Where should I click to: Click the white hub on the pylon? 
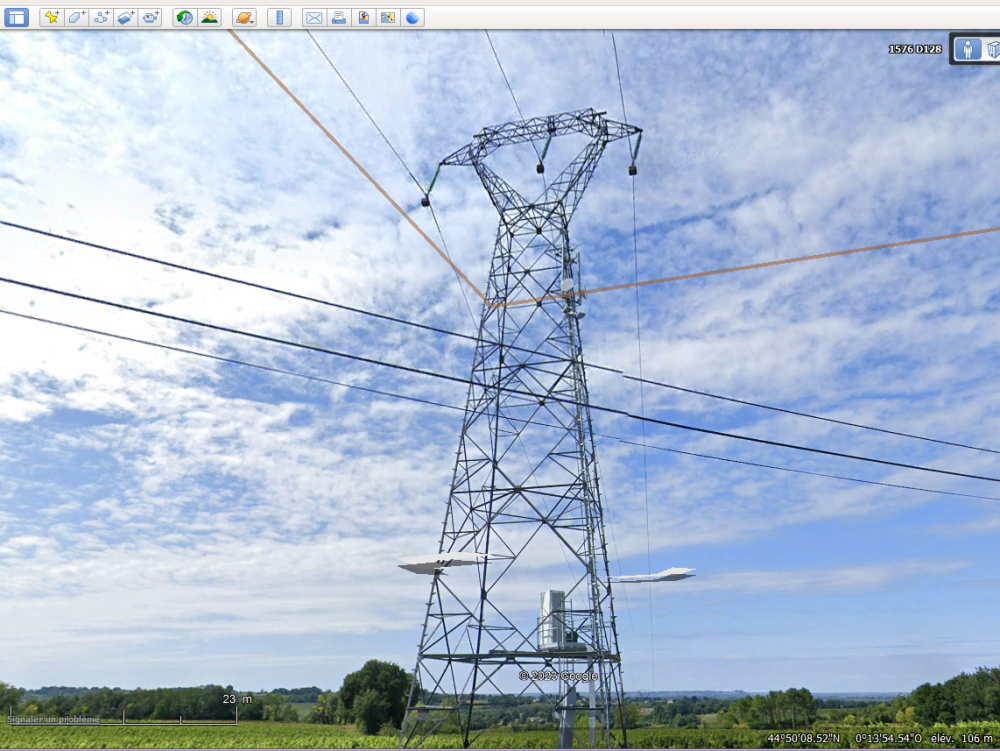567,285
